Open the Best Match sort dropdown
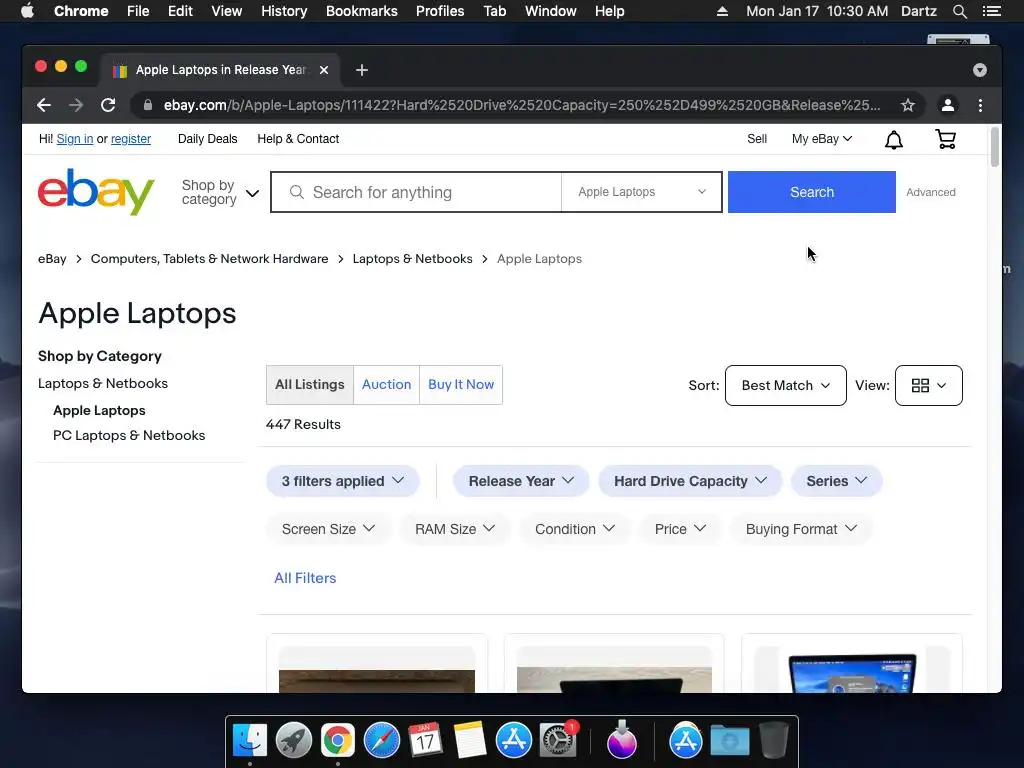 786,385
